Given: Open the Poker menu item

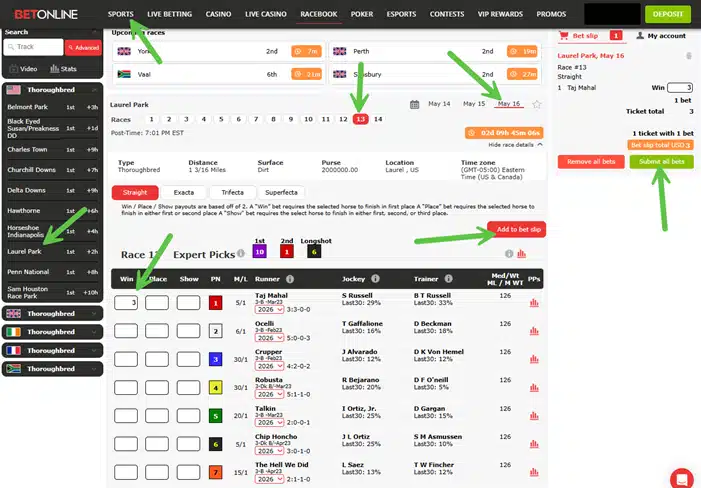Looking at the screenshot, I should click(x=362, y=14).
